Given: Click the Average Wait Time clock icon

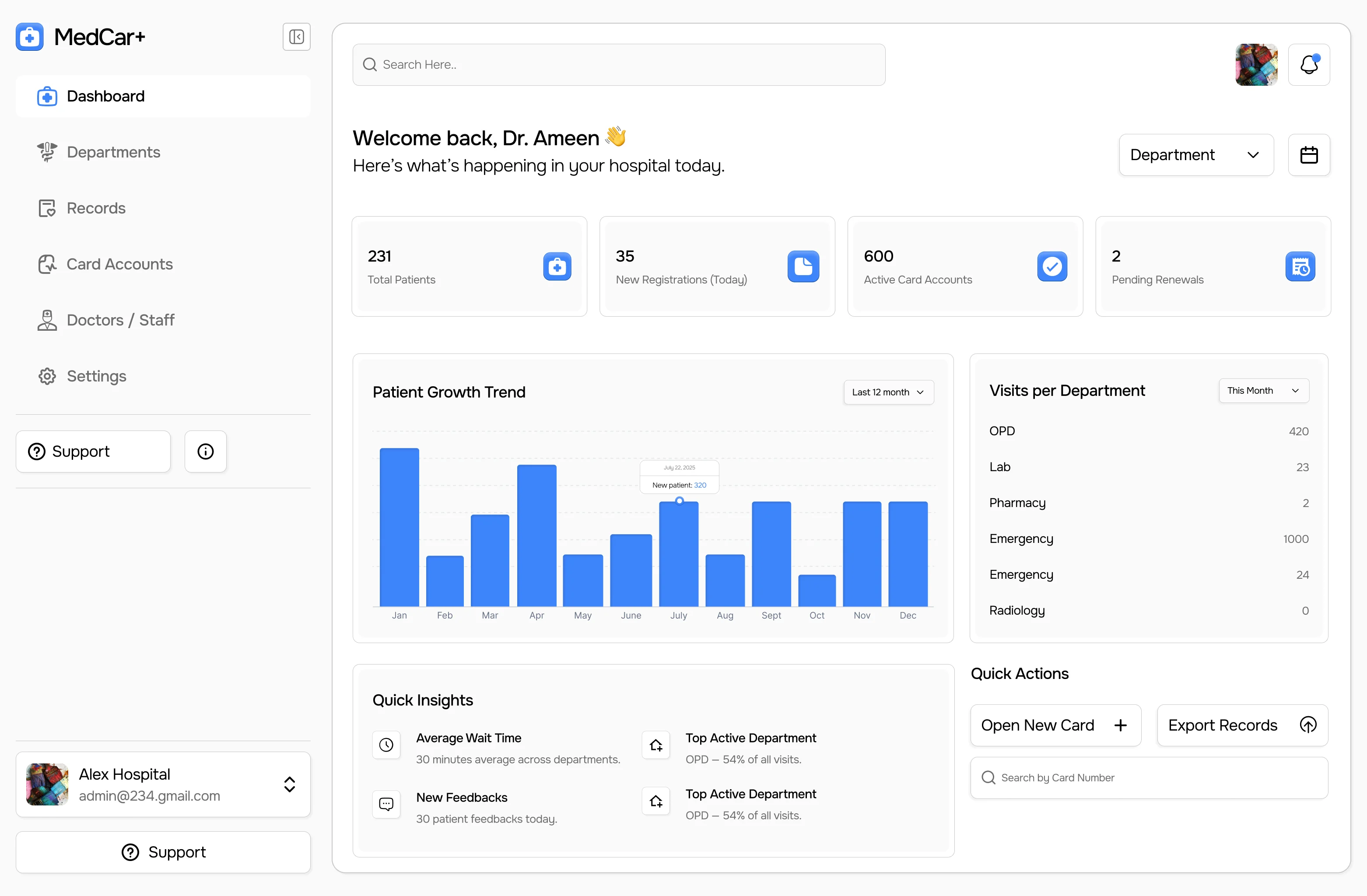Looking at the screenshot, I should click(386, 745).
